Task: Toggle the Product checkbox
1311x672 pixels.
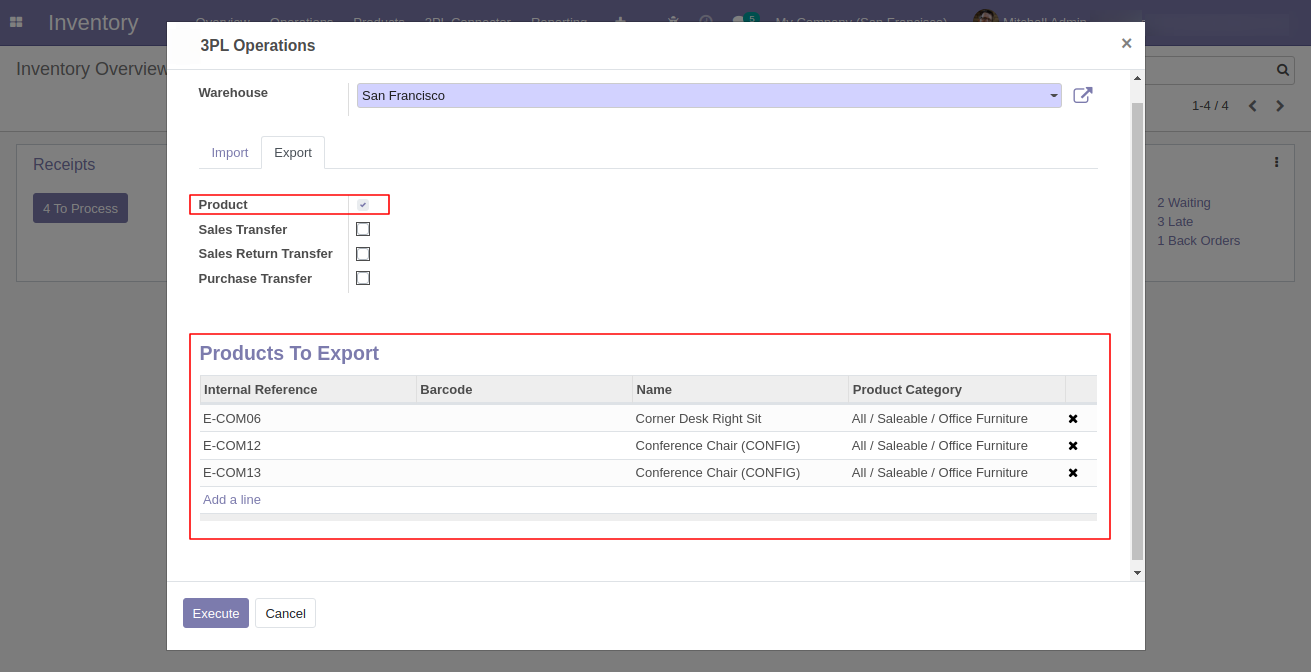Action: 363,205
